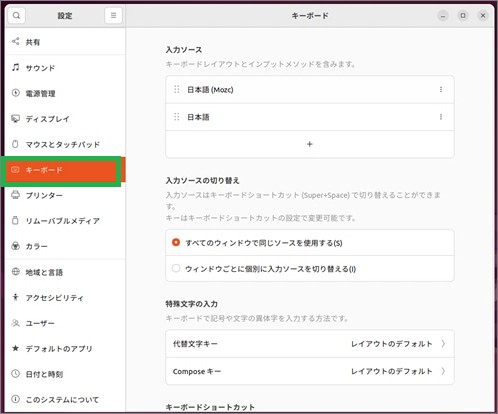Open the 代替文字キー chevron
This screenshot has width=498, height=414.
point(443,344)
